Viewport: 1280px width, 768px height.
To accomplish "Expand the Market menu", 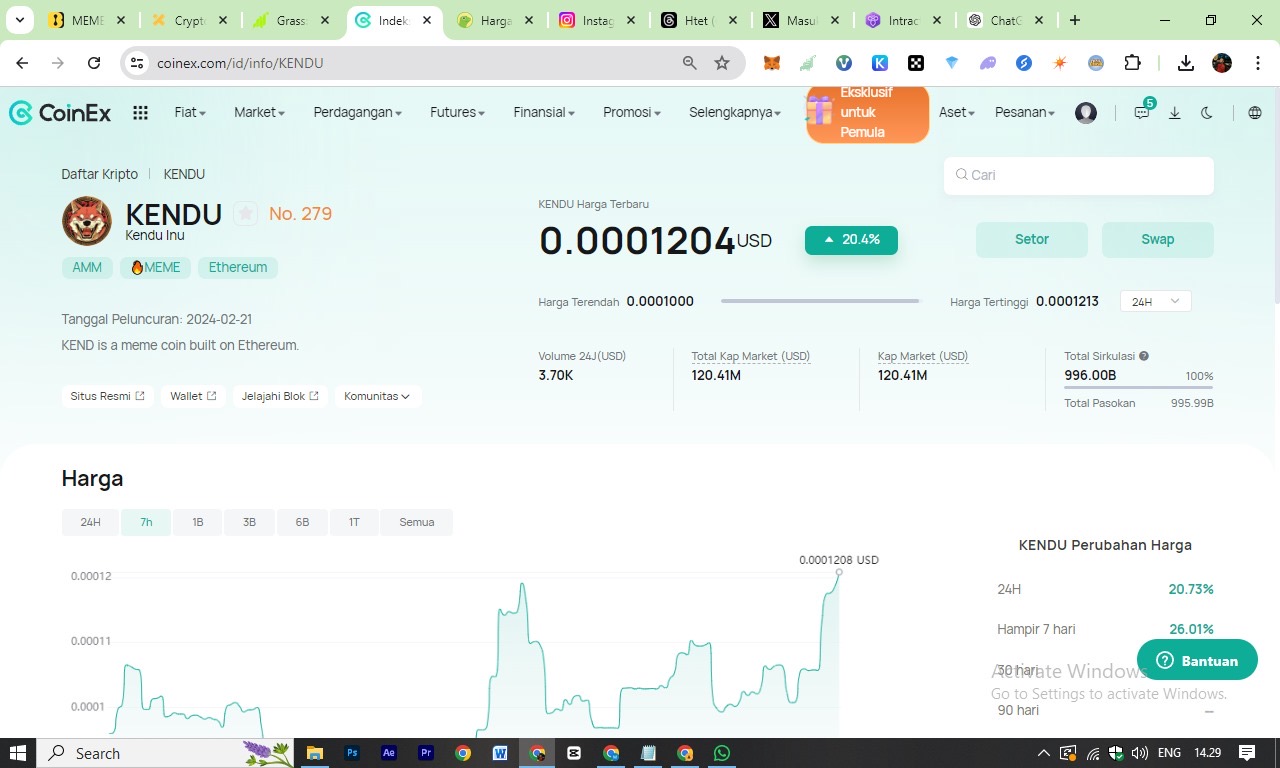I will click(x=260, y=112).
